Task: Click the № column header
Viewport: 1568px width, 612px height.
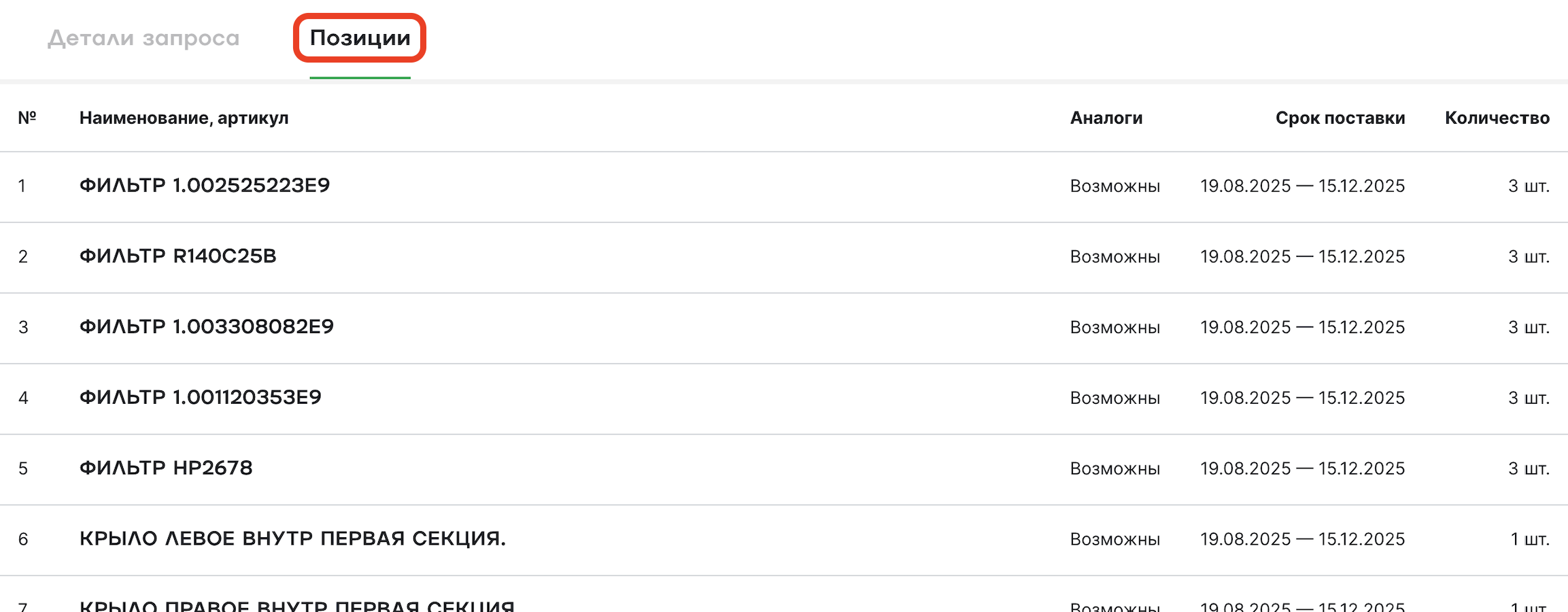Action: (27, 118)
